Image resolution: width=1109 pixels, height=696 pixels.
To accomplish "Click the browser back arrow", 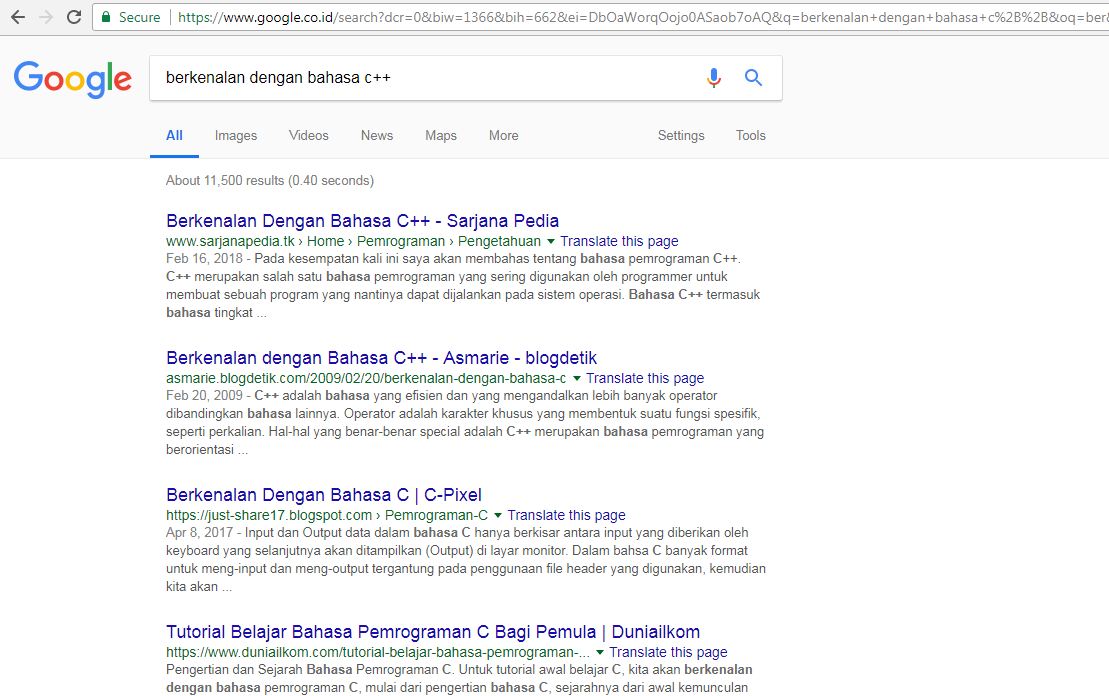I will (x=18, y=17).
